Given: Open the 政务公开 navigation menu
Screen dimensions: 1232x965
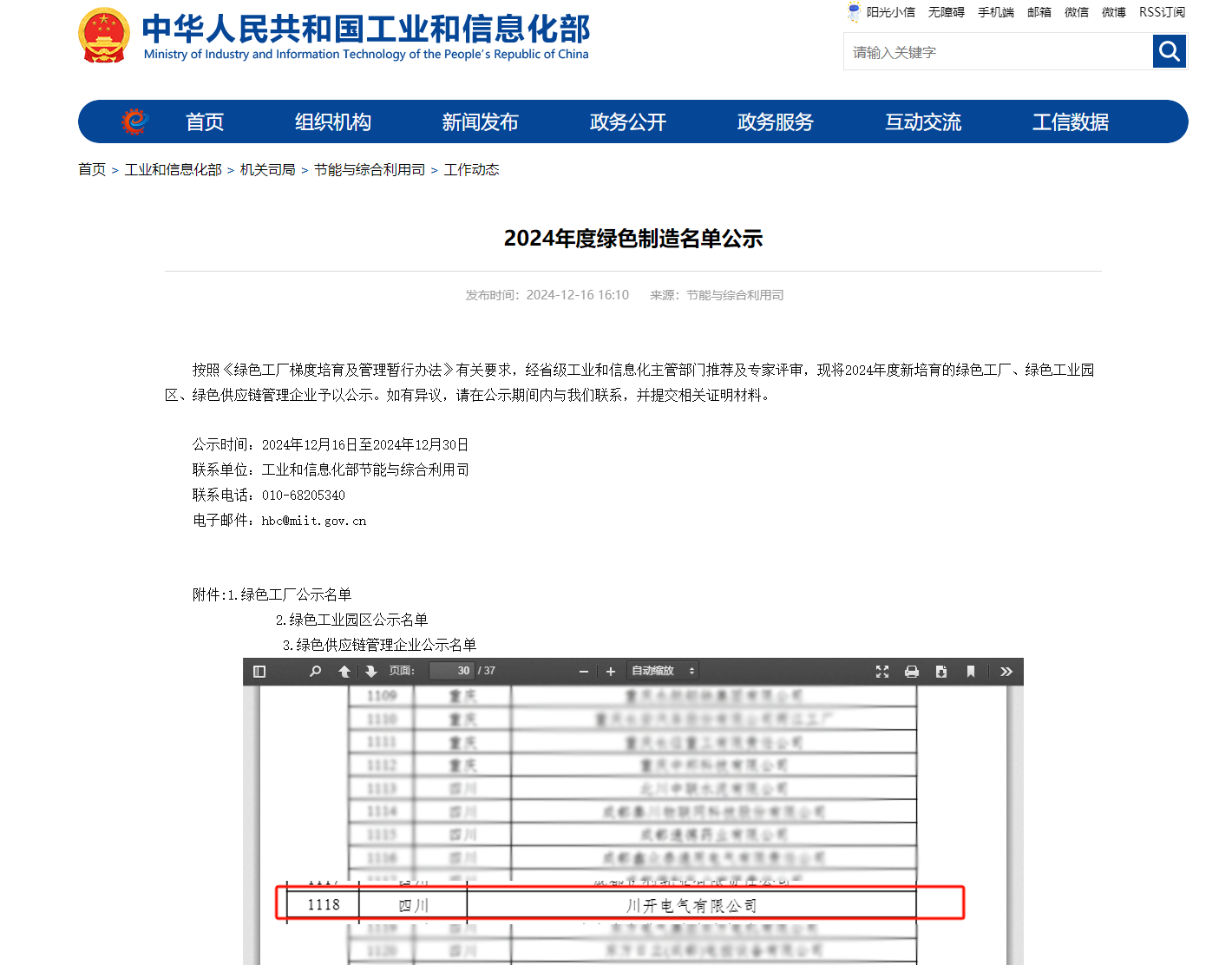Looking at the screenshot, I should [628, 122].
